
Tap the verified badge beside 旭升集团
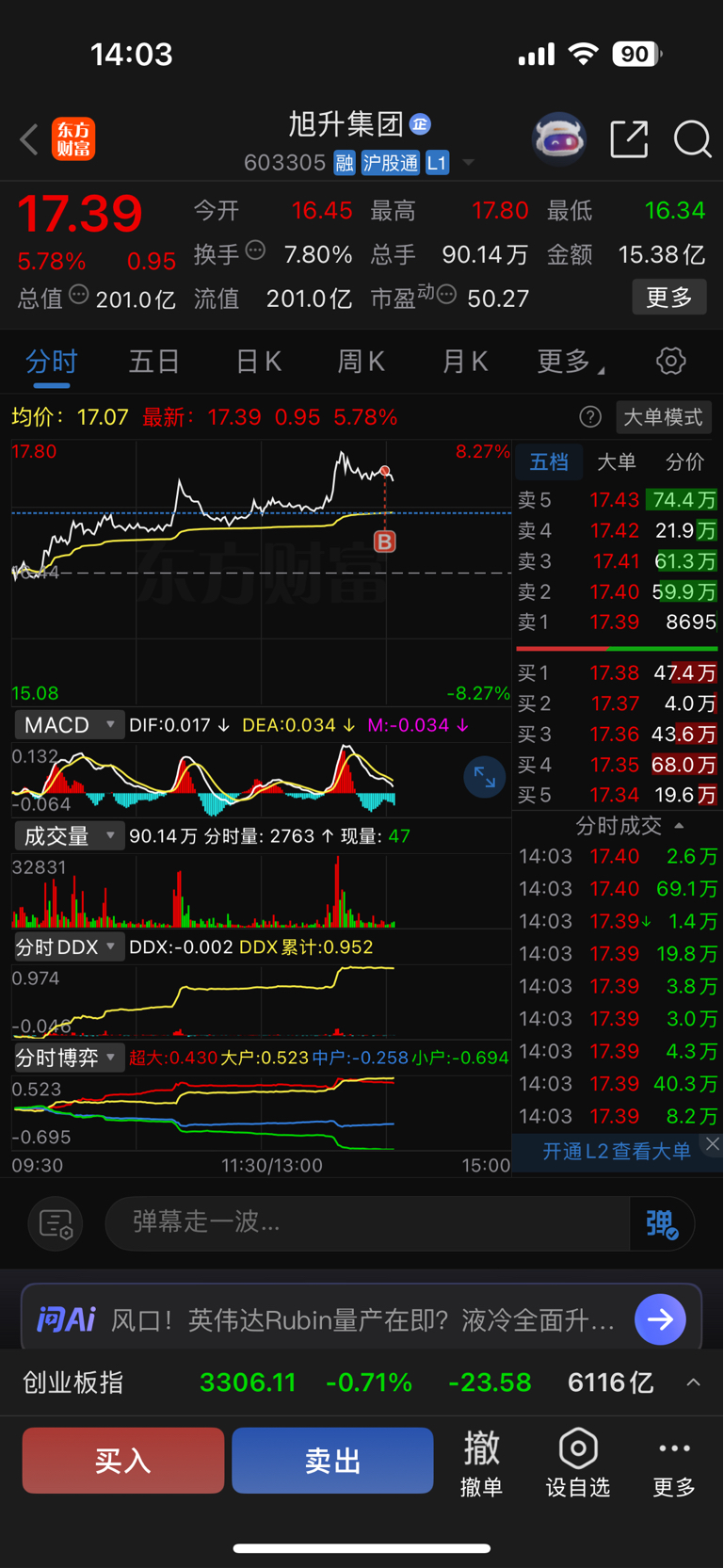click(x=420, y=123)
